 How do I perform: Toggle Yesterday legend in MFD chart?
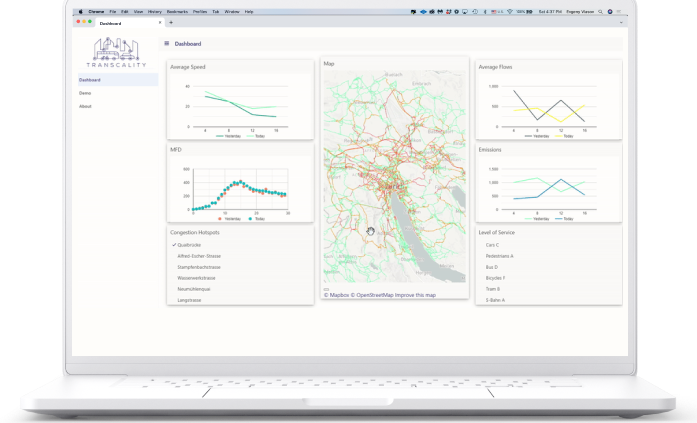click(229, 219)
